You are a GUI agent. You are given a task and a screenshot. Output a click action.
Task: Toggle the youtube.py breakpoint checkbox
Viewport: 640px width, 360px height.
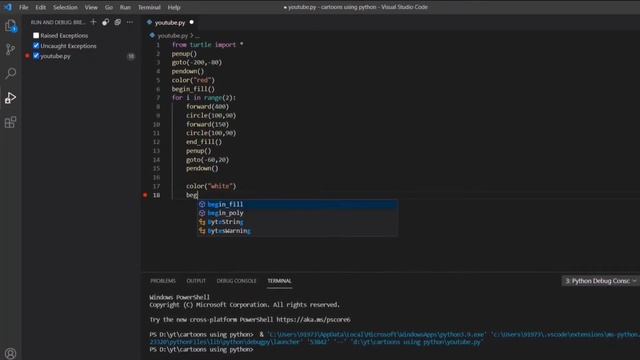(36, 56)
